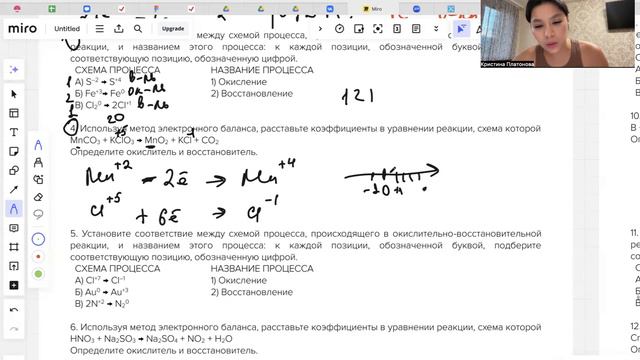Viewport: 640px width, 360px height.
Task: Select the Shapes tool
Action: click(14, 171)
